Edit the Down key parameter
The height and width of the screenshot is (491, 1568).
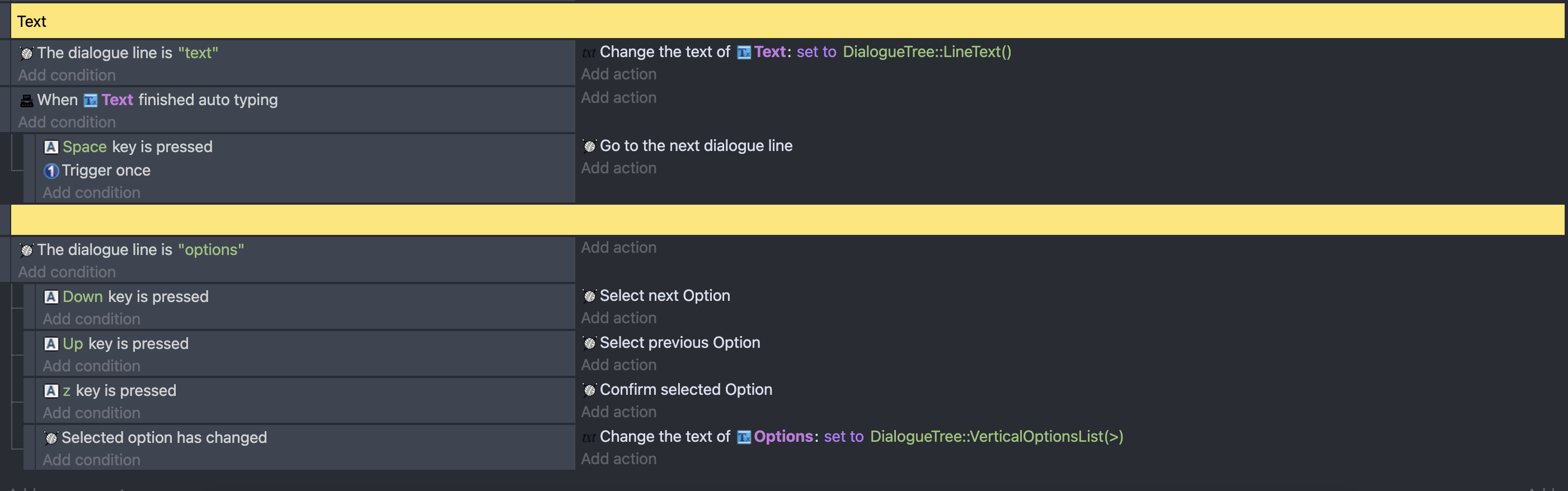[83, 296]
